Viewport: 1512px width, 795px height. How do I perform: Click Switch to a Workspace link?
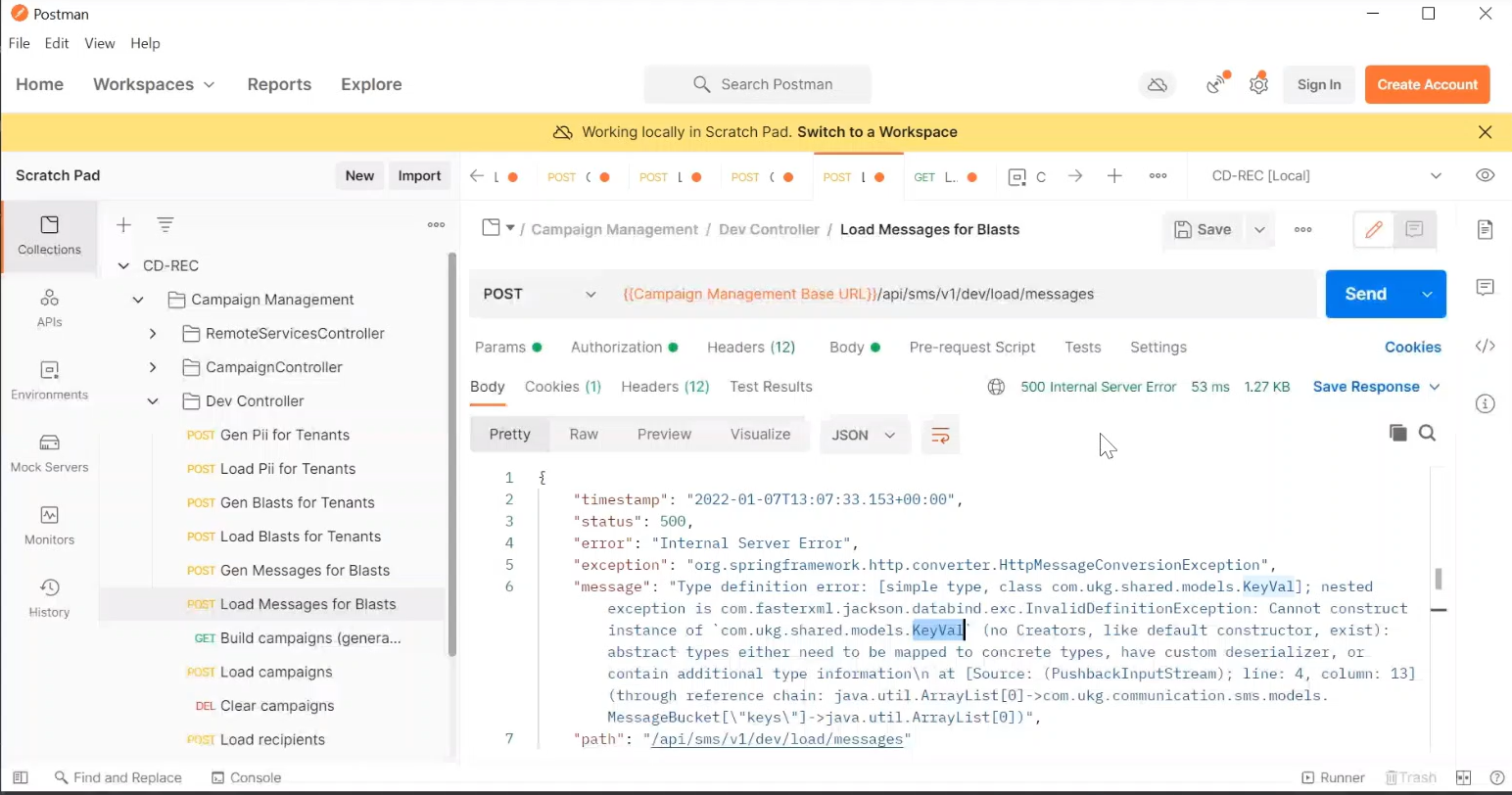tap(878, 131)
